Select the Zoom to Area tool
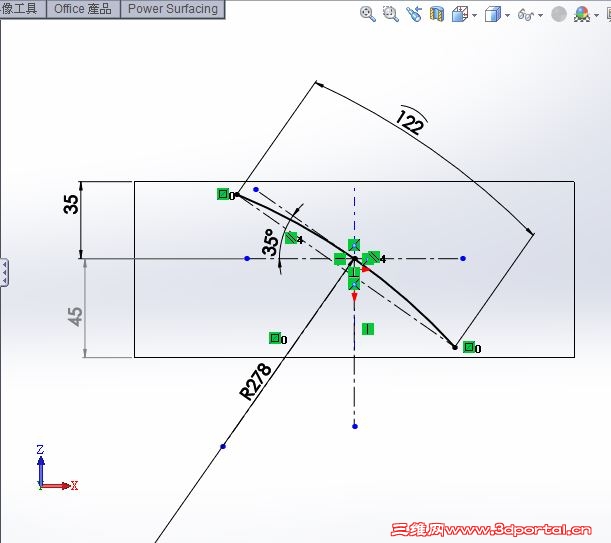 390,14
